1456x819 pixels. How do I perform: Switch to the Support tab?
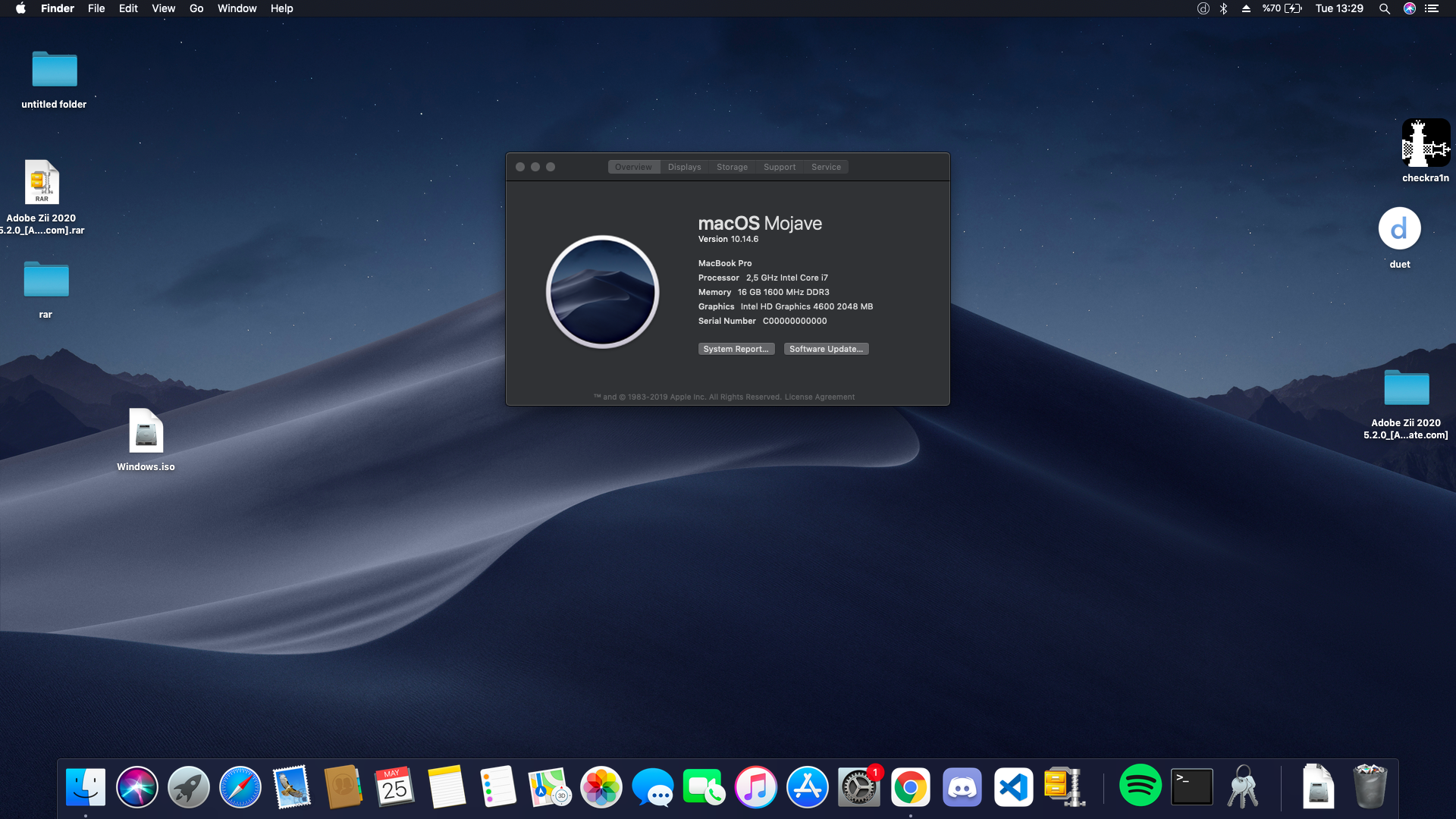[x=780, y=167]
